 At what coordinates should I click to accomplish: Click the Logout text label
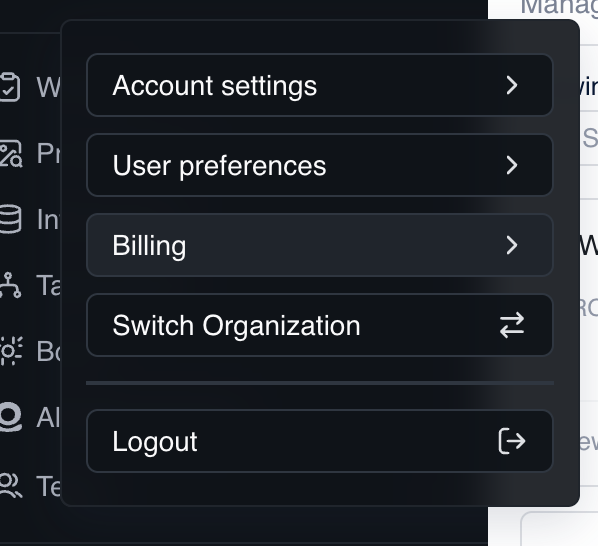coord(155,442)
